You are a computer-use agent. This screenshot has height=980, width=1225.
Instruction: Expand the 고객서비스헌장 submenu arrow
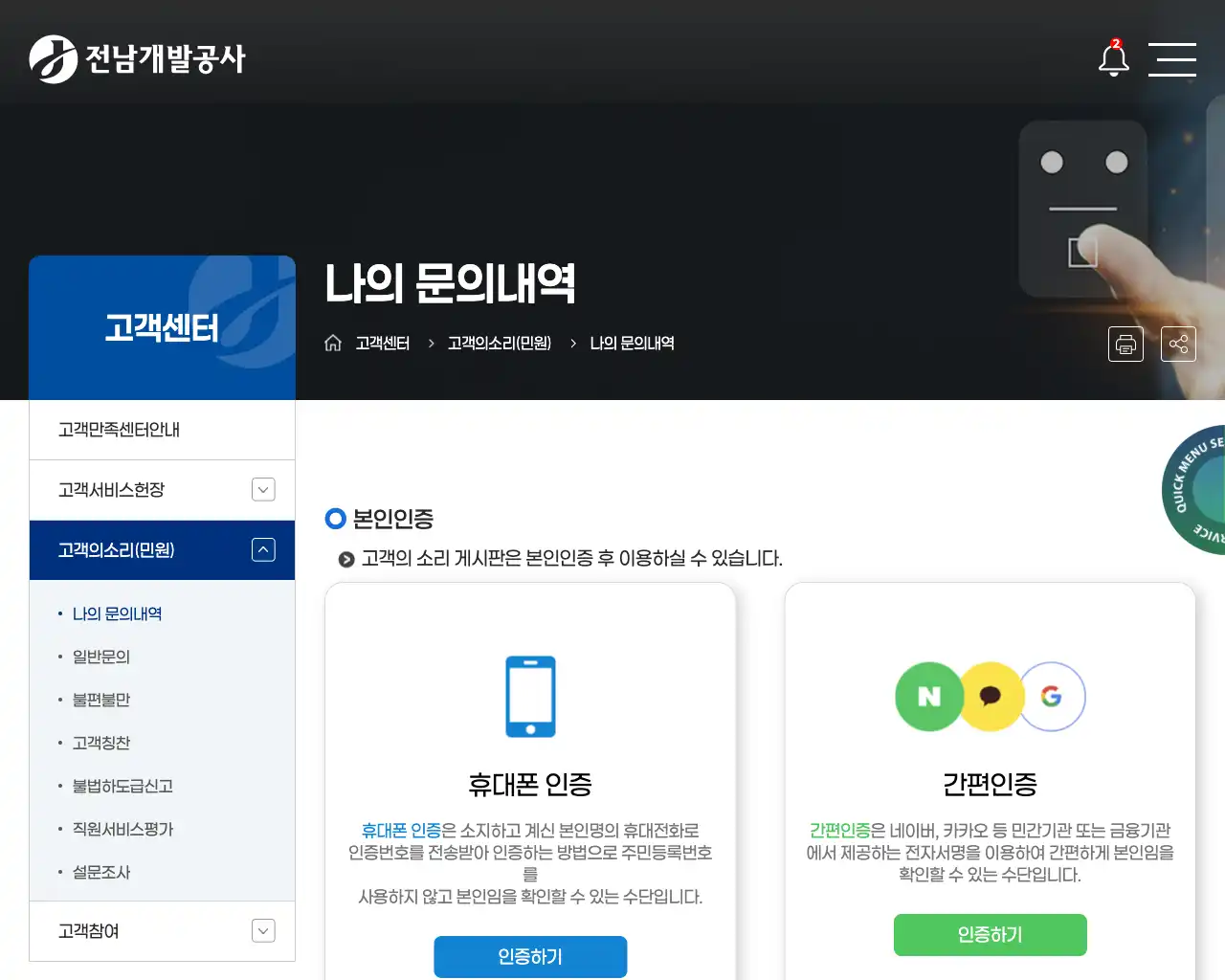[x=263, y=490]
